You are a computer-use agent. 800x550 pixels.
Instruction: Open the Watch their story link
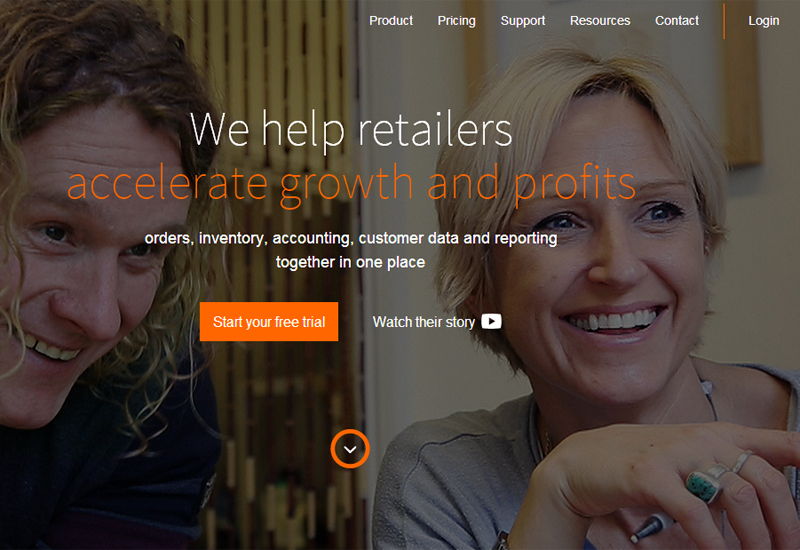tap(437, 322)
